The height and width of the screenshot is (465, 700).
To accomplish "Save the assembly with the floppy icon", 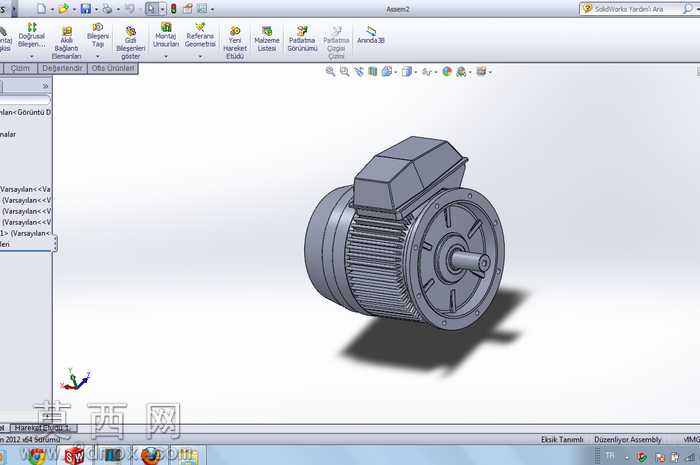I will pyautogui.click(x=86, y=8).
